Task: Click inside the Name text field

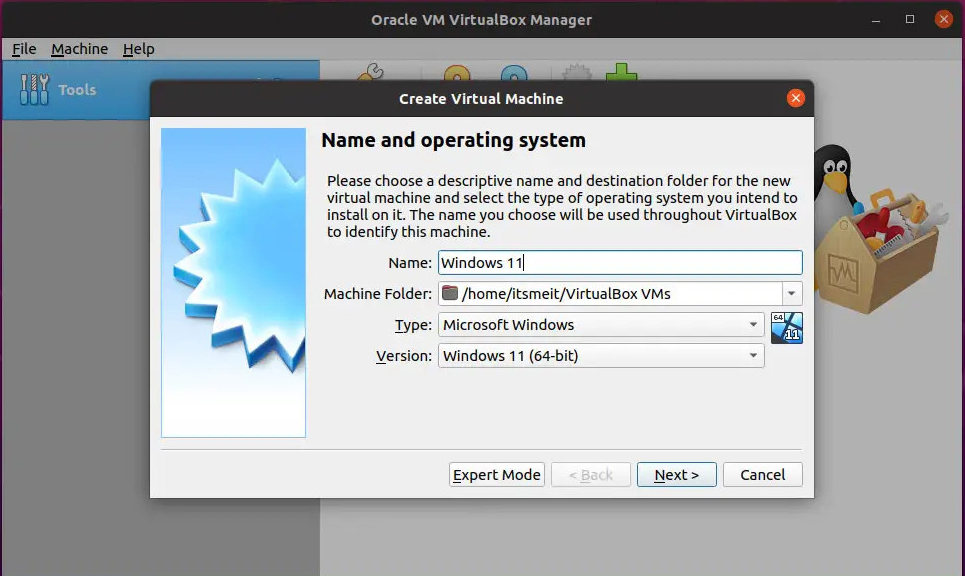Action: click(x=618, y=262)
